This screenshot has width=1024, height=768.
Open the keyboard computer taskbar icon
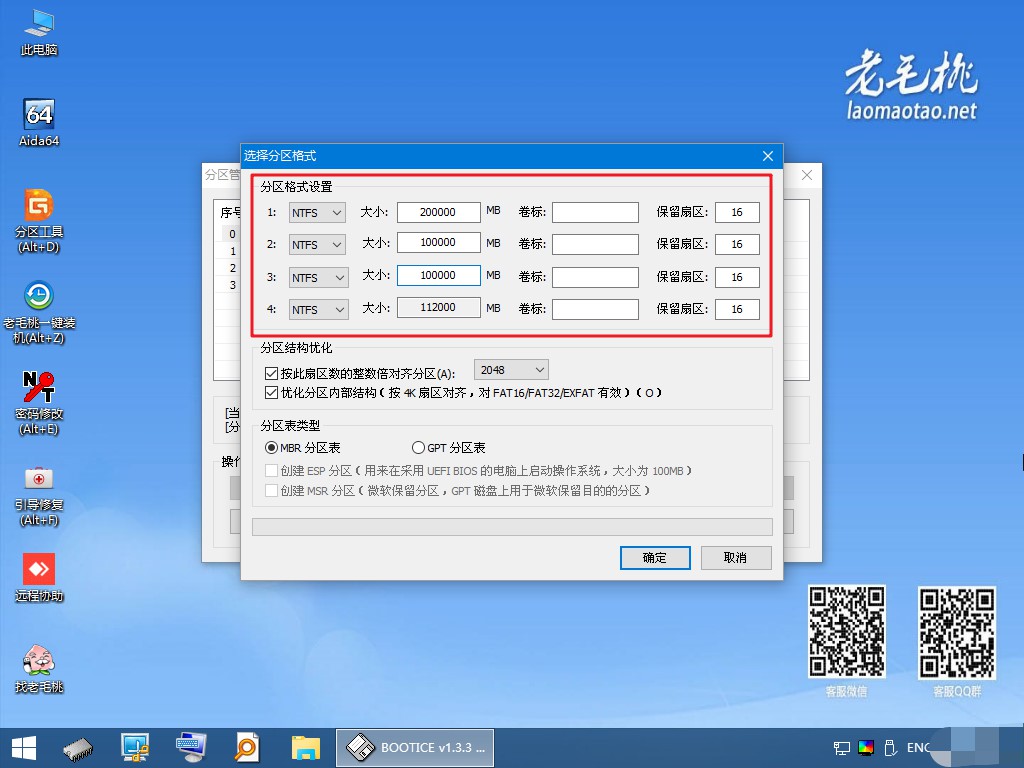coord(191,748)
